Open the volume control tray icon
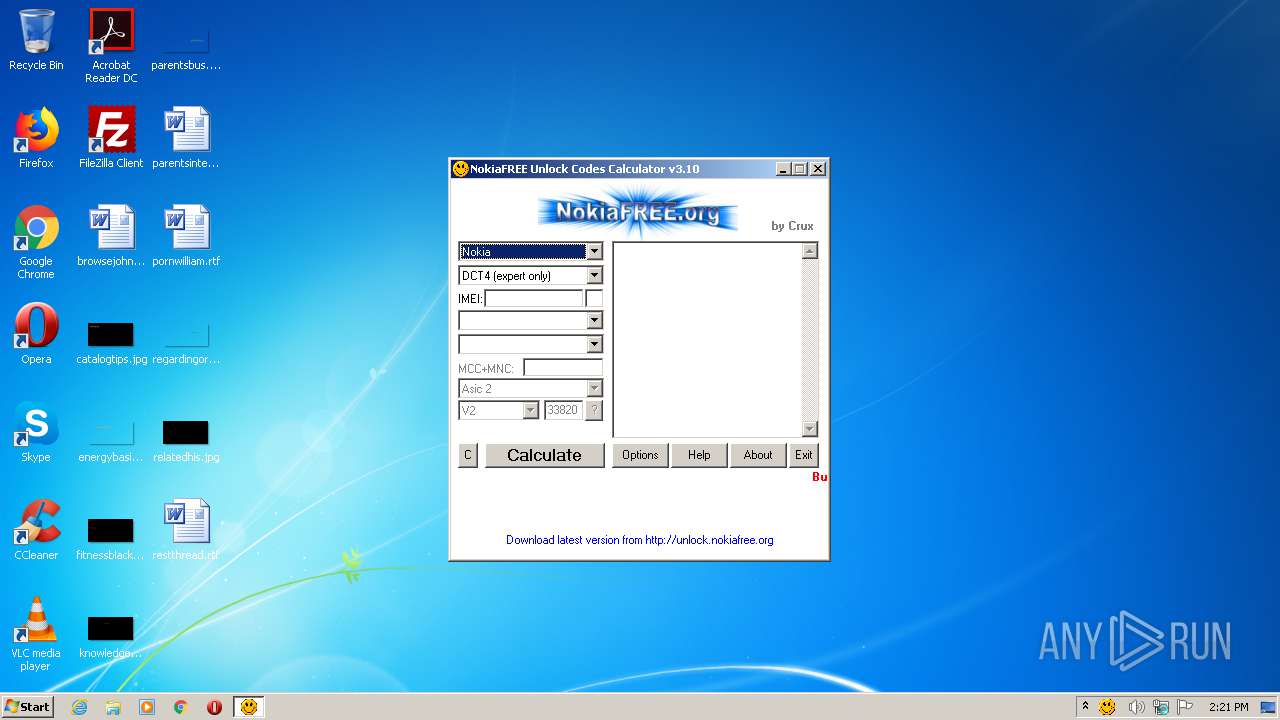The image size is (1280, 720). (x=1135, y=707)
